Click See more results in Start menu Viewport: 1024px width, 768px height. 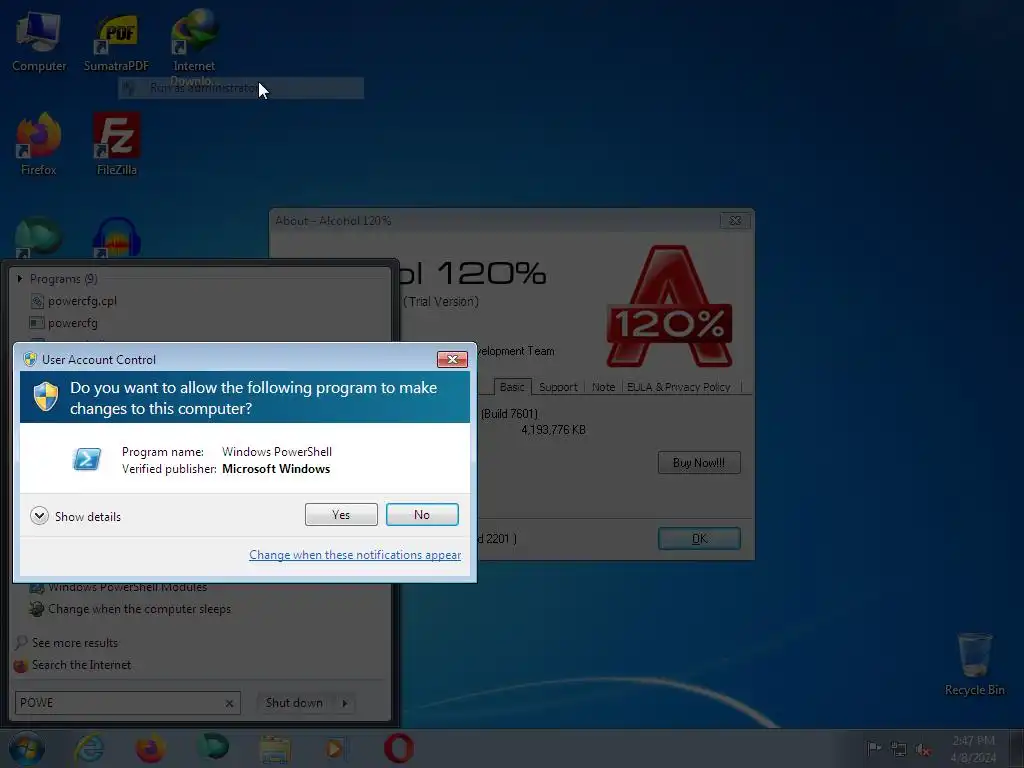click(x=75, y=643)
